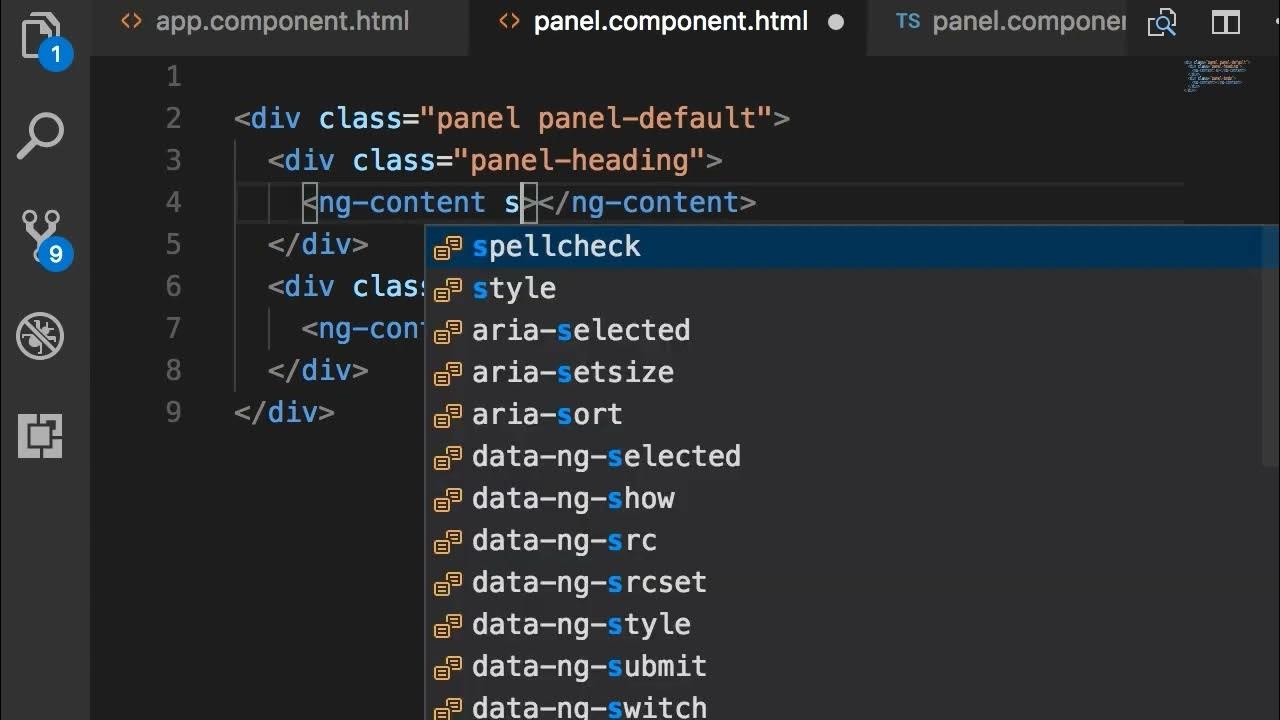Open the Debug view icon

point(41,336)
